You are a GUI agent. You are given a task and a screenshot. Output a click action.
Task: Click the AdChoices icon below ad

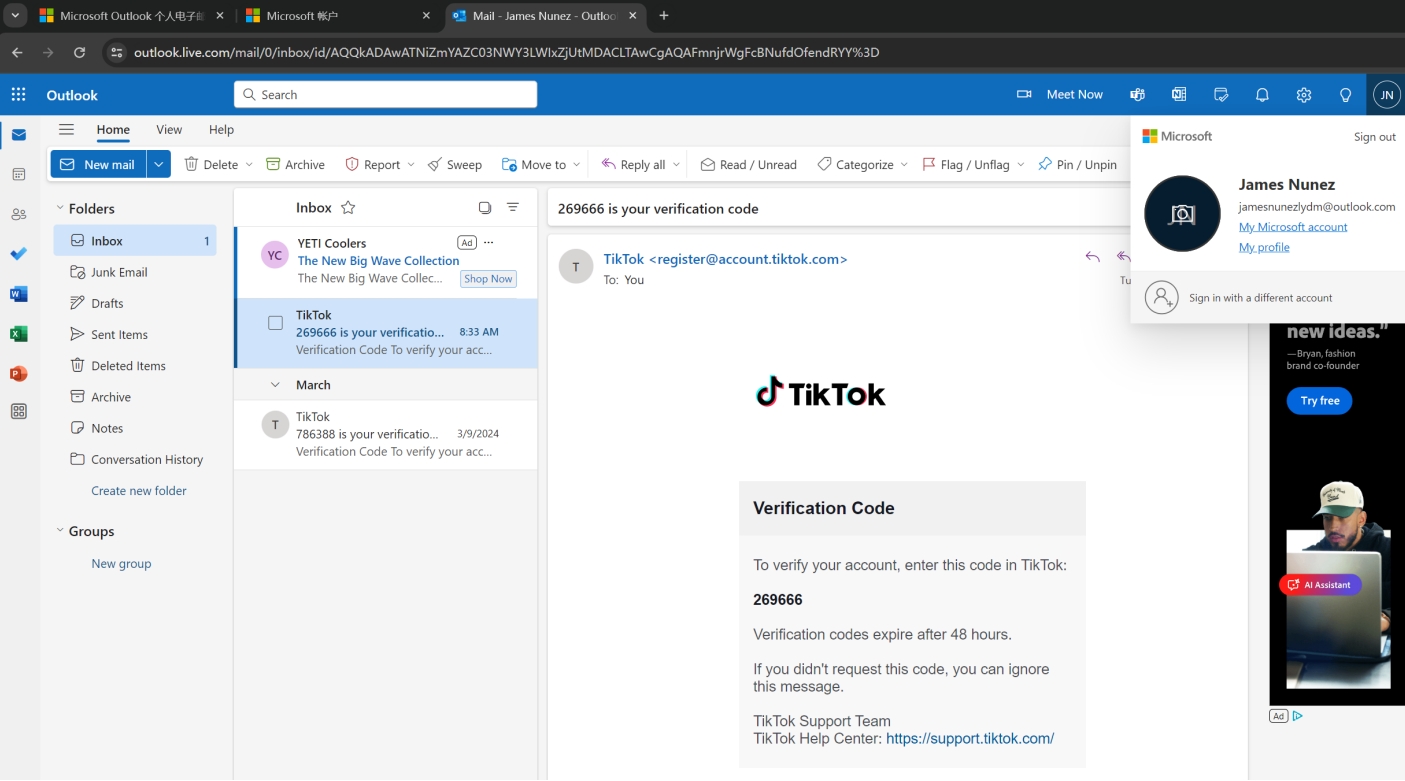(x=1297, y=716)
